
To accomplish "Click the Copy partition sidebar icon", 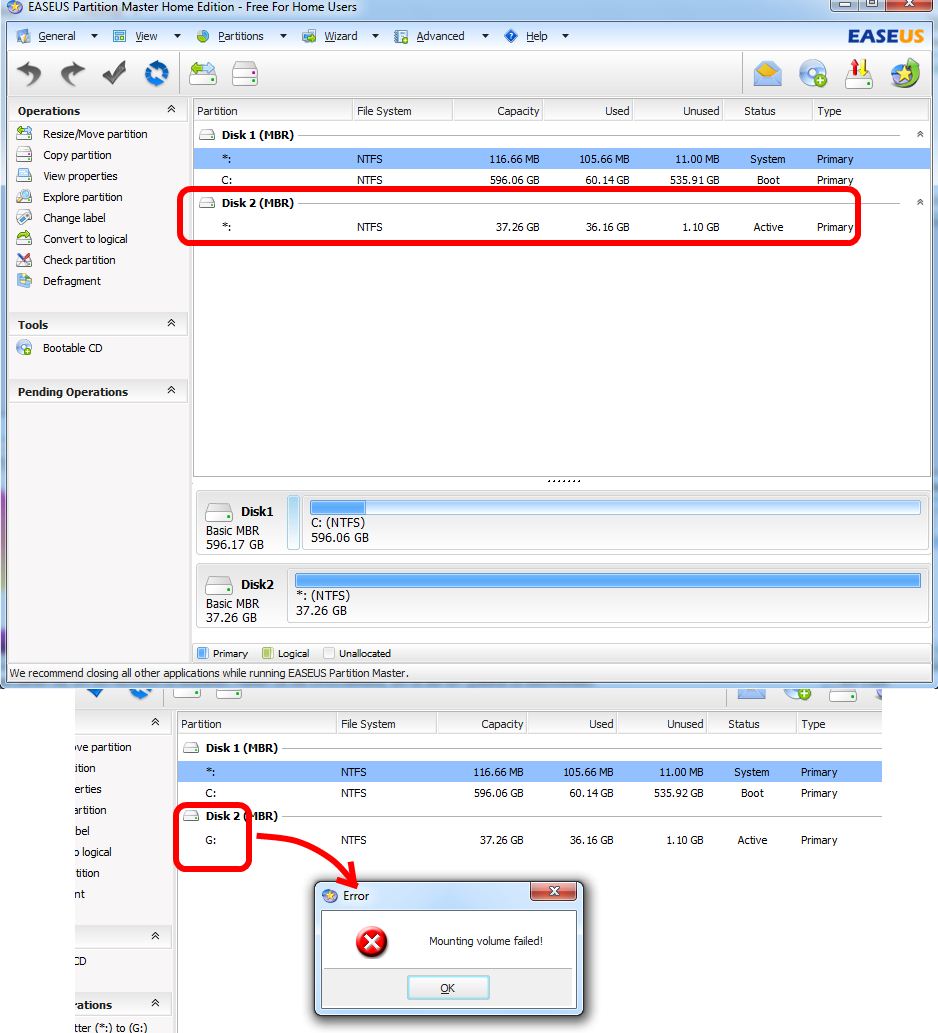I will click(24, 155).
